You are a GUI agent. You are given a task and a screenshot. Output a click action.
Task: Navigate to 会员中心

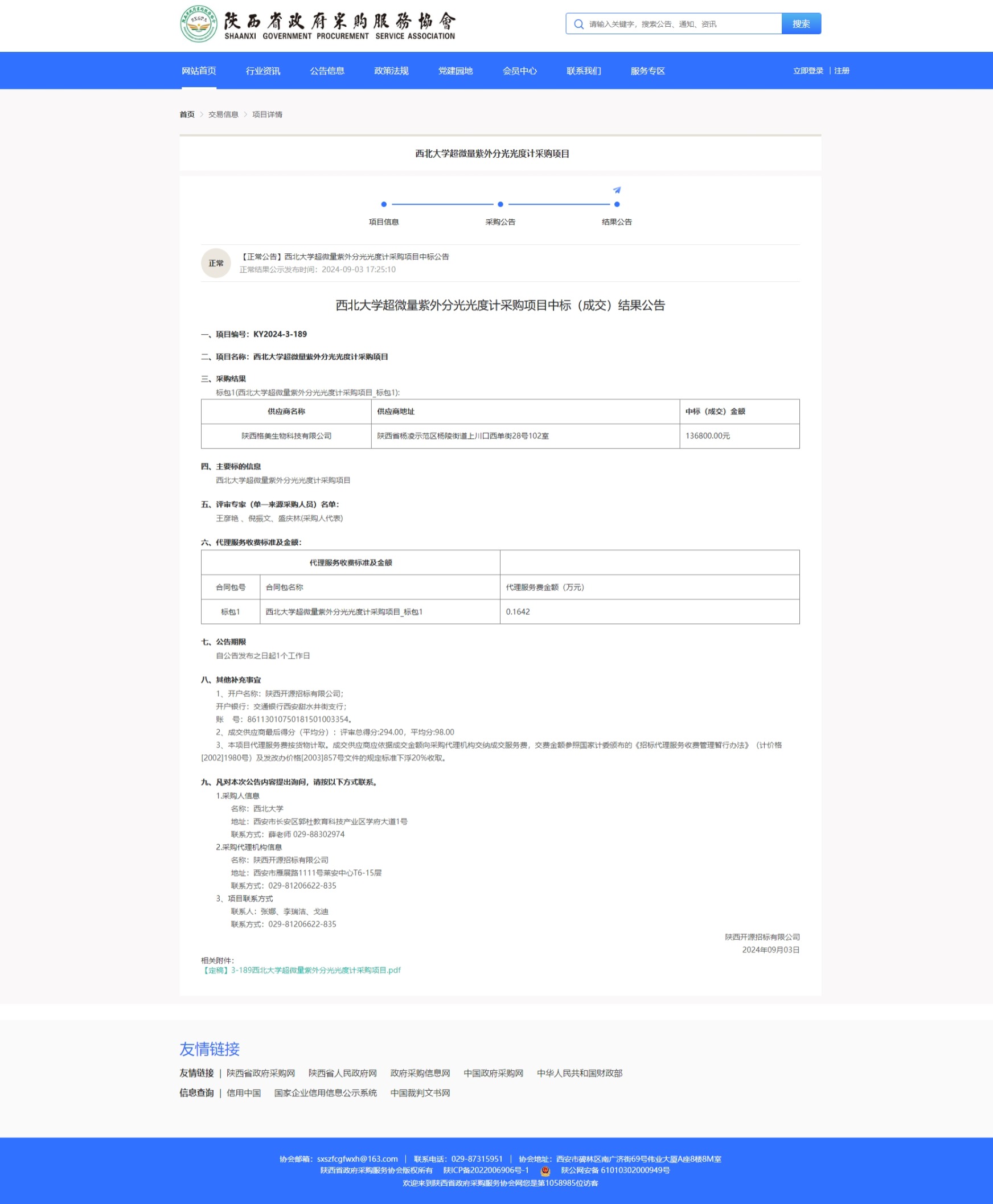point(519,71)
